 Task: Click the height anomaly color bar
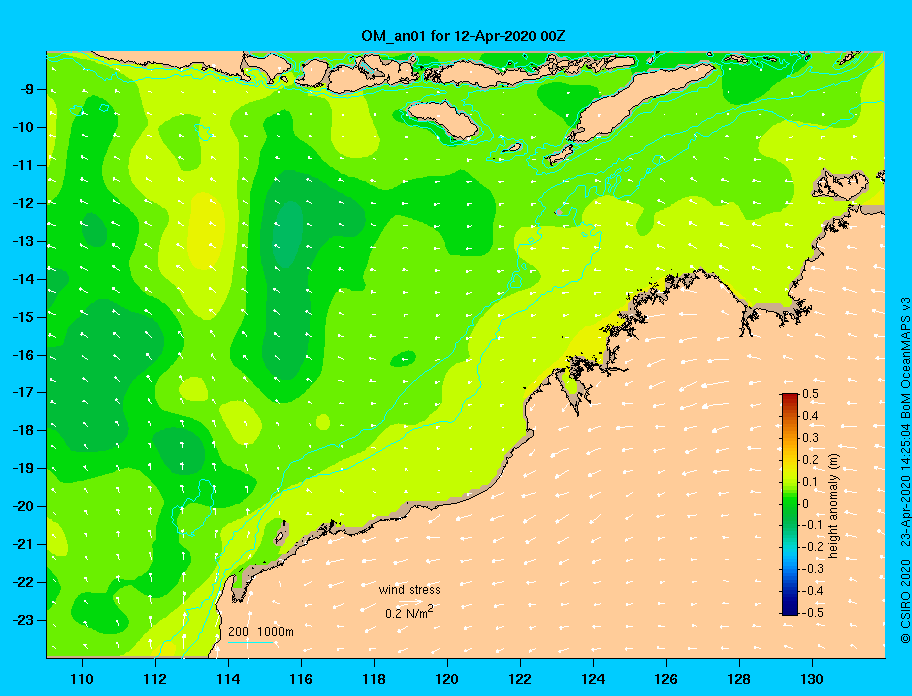pyautogui.click(x=790, y=504)
